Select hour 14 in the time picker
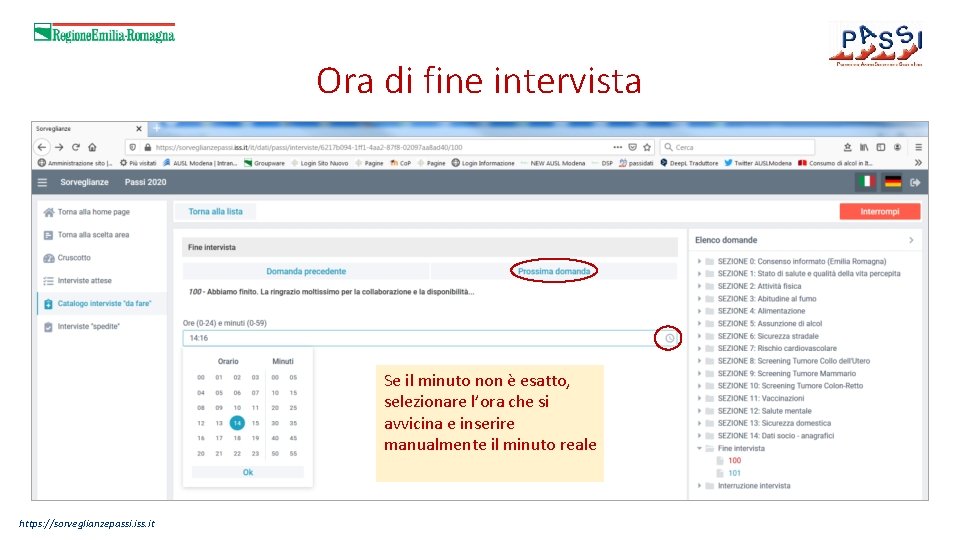 click(x=237, y=422)
